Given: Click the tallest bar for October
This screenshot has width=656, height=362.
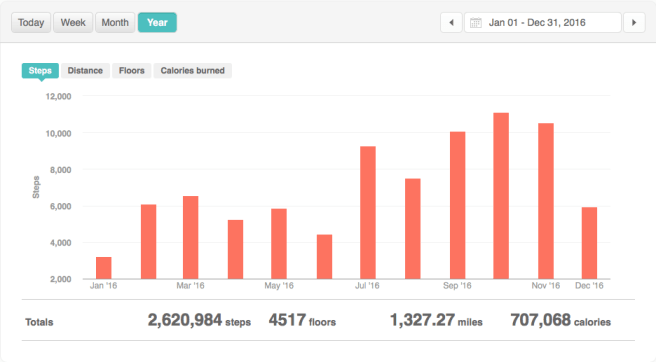Looking at the screenshot, I should coord(501,196).
